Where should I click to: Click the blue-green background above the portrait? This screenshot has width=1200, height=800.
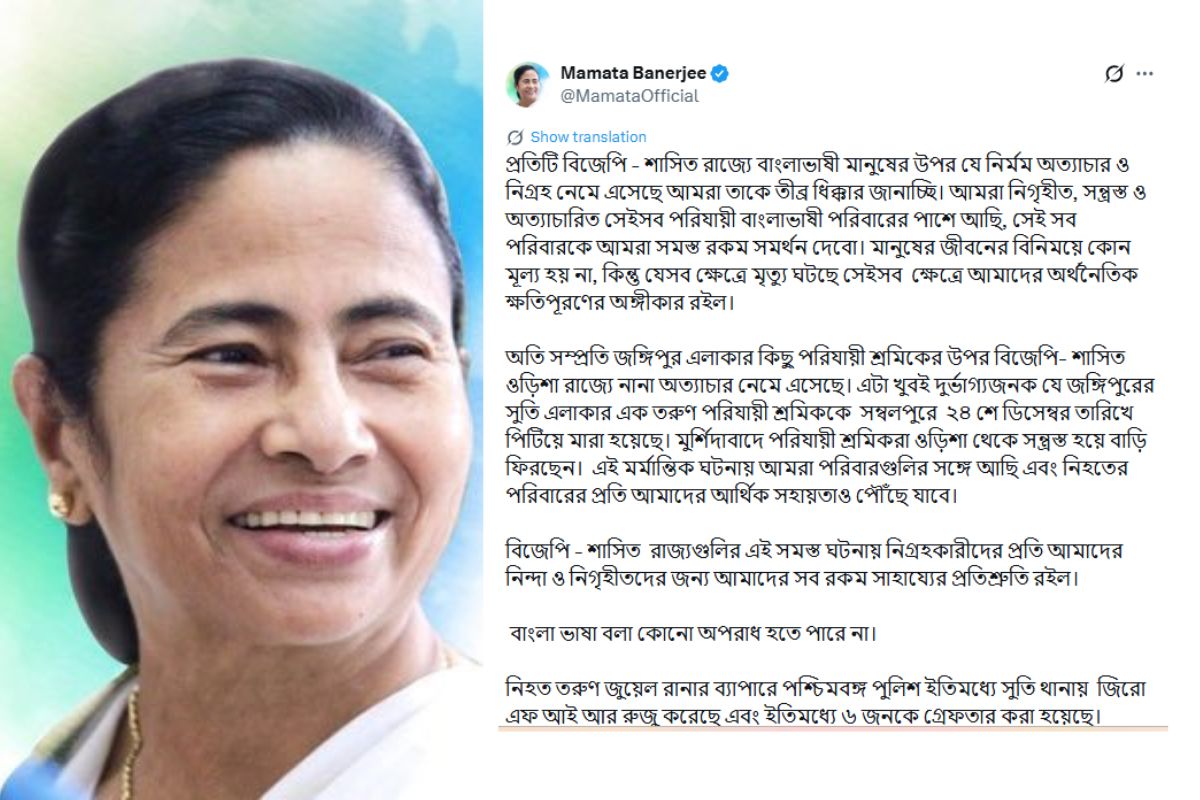[x=250, y=30]
